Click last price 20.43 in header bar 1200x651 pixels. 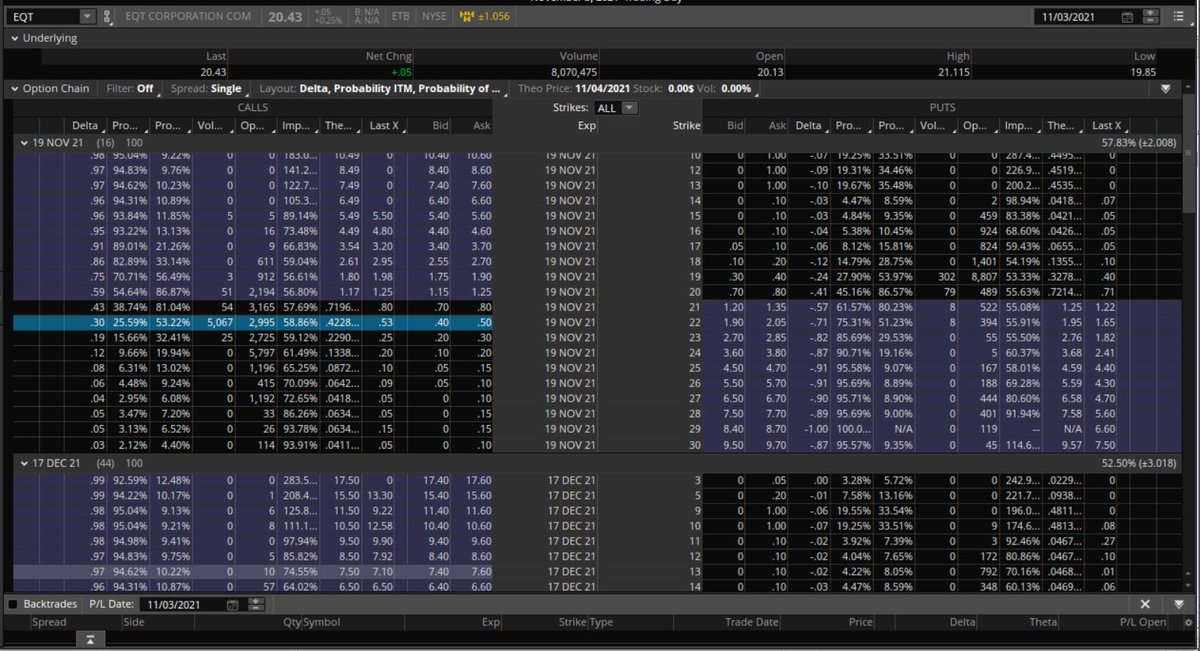click(285, 17)
